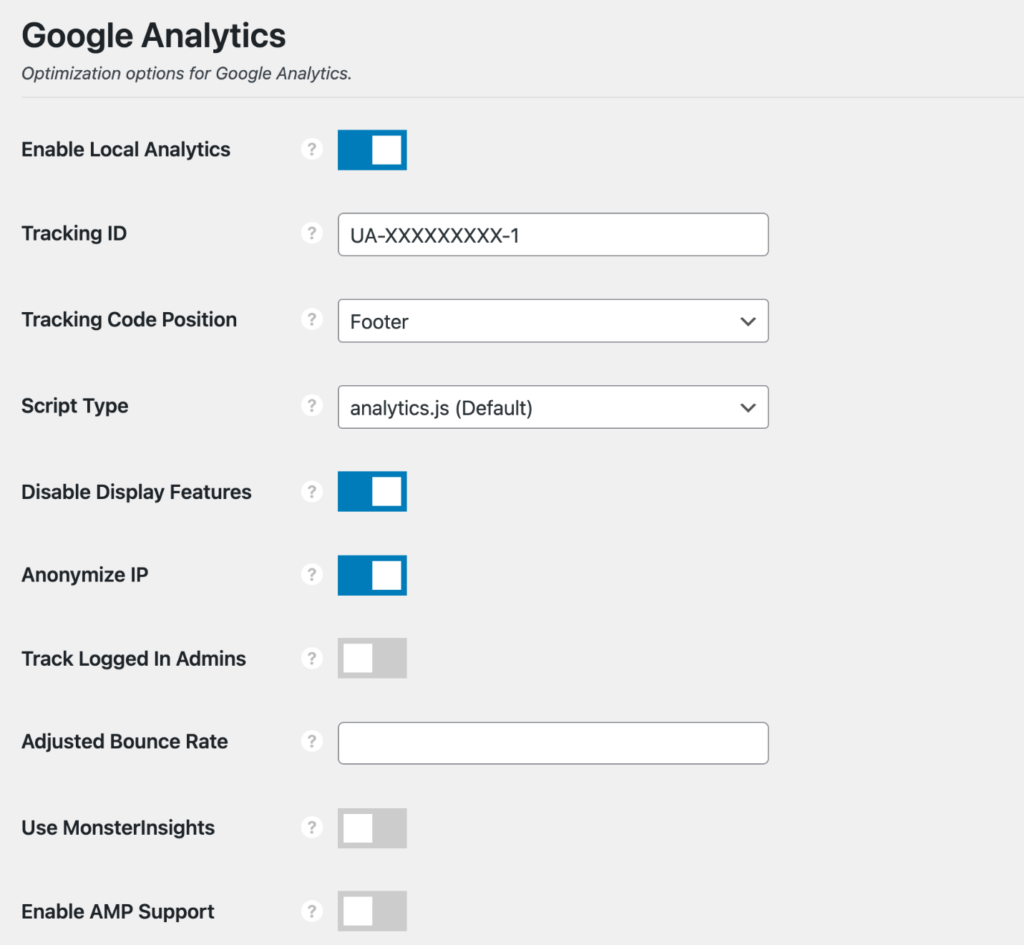Expand the Script Type dropdown with analytics.js
Image resolution: width=1024 pixels, height=945 pixels.
pos(553,407)
